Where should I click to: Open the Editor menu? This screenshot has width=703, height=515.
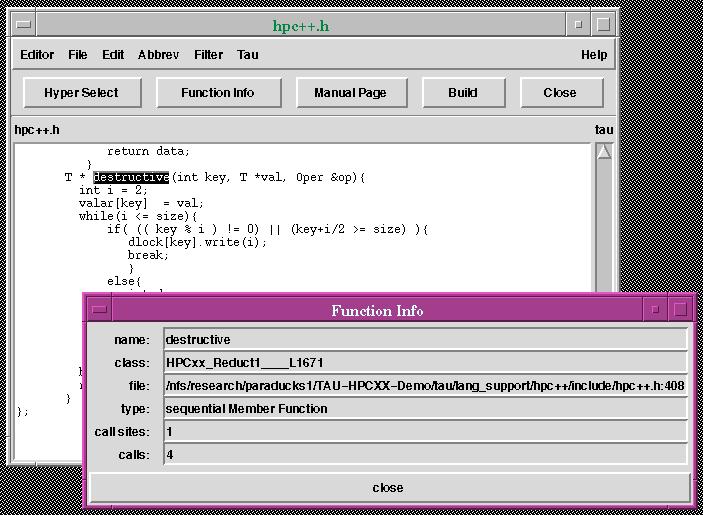click(x=37, y=55)
